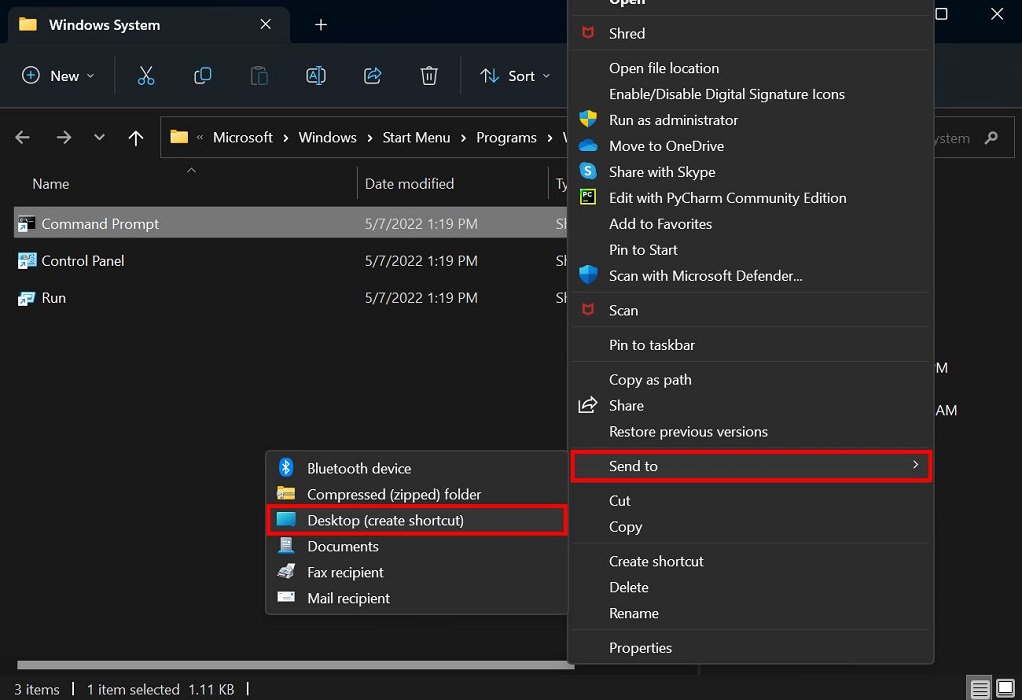
Task: Click Pin to taskbar
Action: pos(751,345)
